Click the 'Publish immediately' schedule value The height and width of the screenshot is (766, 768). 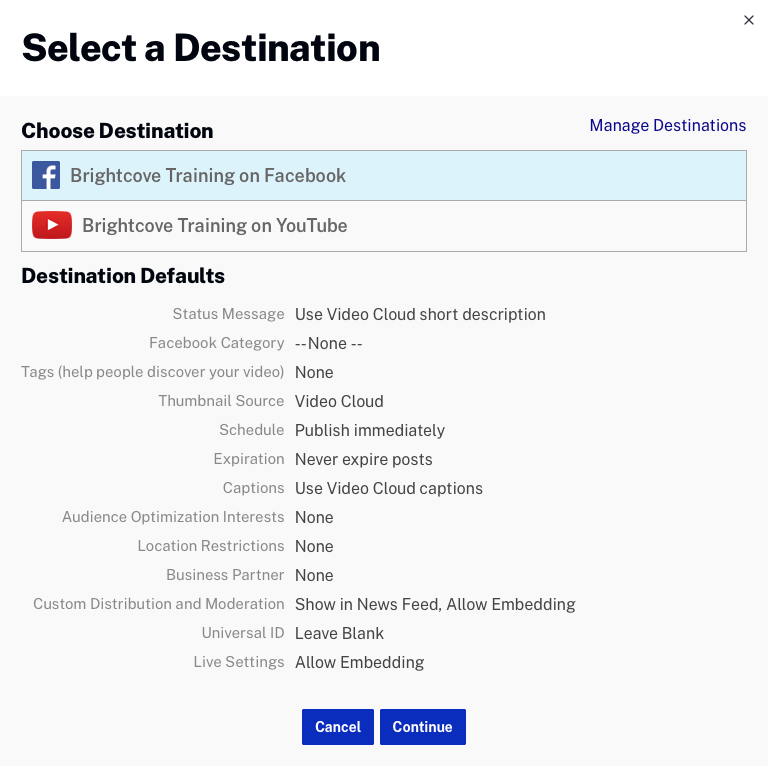tap(370, 430)
